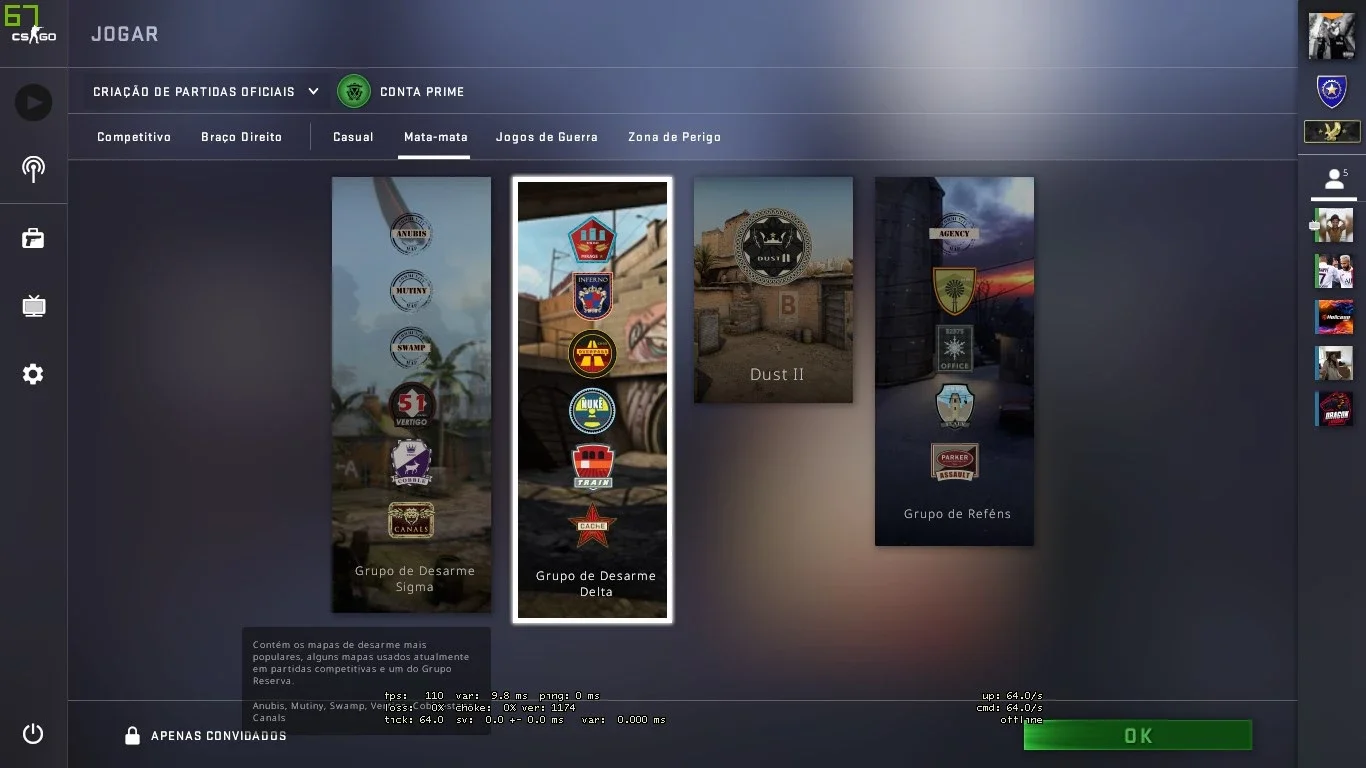Viewport: 1366px width, 768px height.
Task: Click the Agency map badge
Action: pos(955,233)
